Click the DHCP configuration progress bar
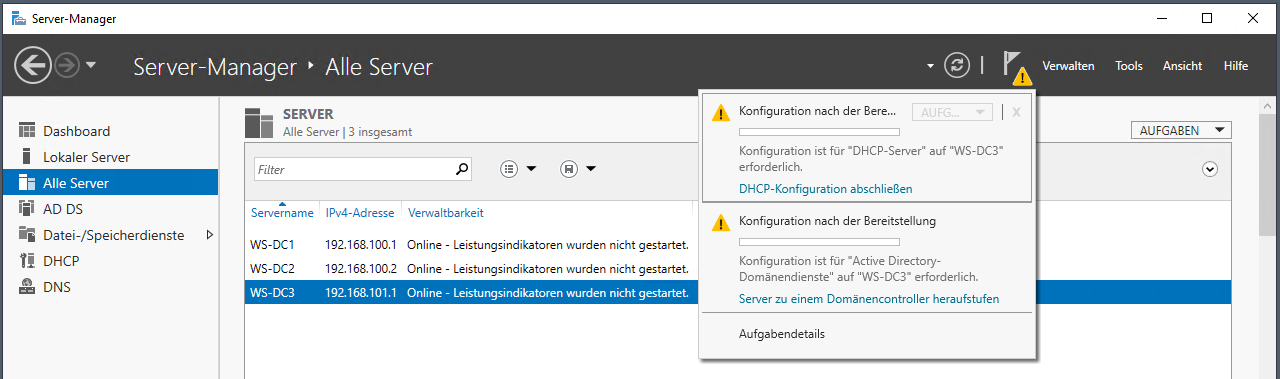Screen dimensions: 1280x379 click(x=819, y=132)
